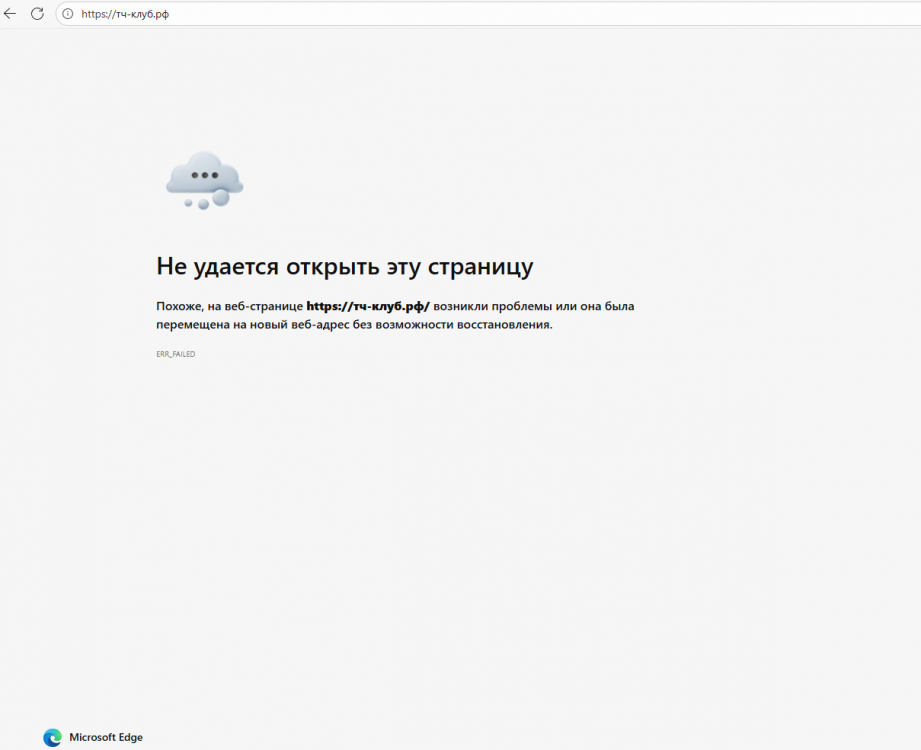Click the Microsoft Edge logo icon
Screen dimensions: 921x750
(52, 738)
